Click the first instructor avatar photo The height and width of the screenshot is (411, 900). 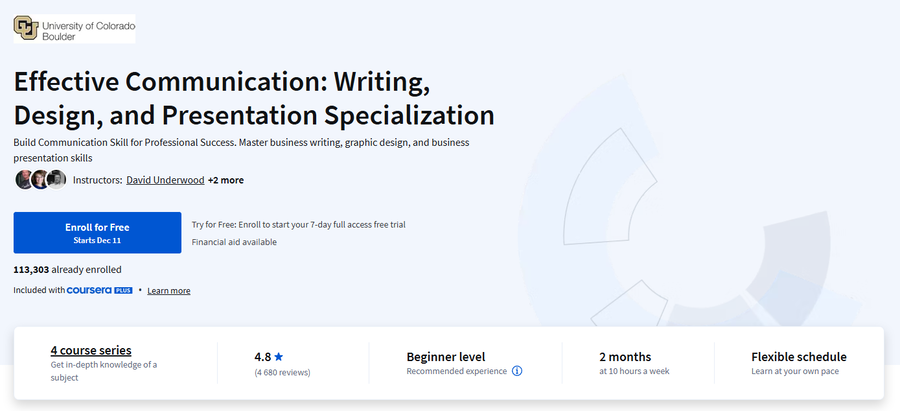pos(24,180)
